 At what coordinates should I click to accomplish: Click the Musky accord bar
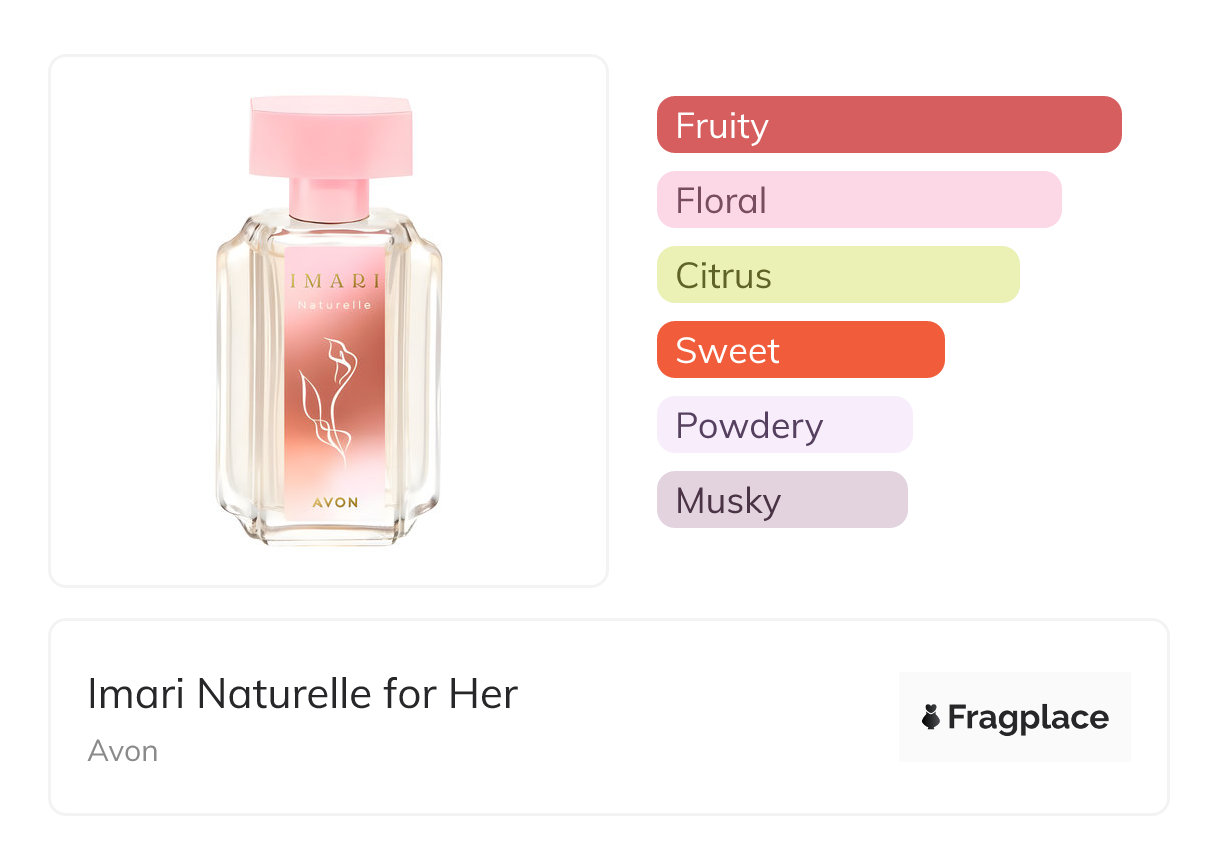pyautogui.click(x=781, y=500)
